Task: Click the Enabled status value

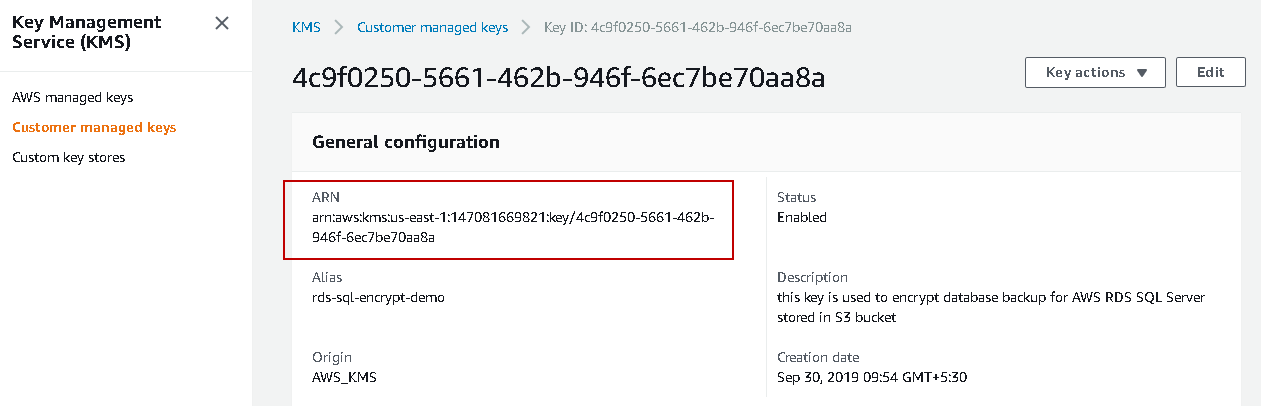Action: 802,217
